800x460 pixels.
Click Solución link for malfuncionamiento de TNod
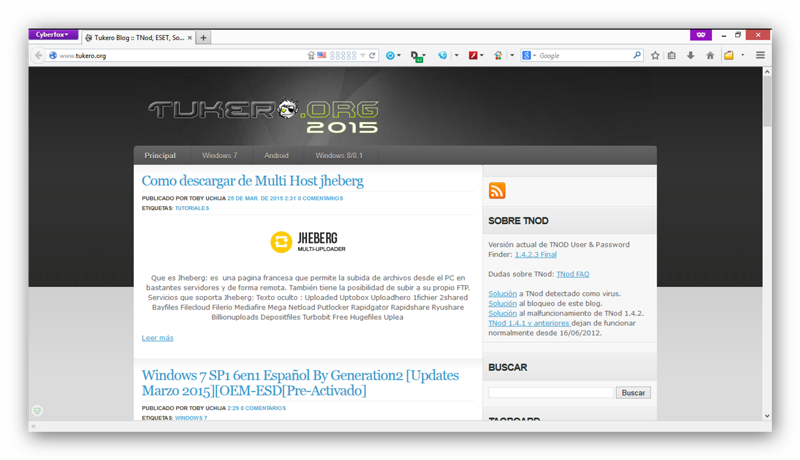(x=503, y=313)
